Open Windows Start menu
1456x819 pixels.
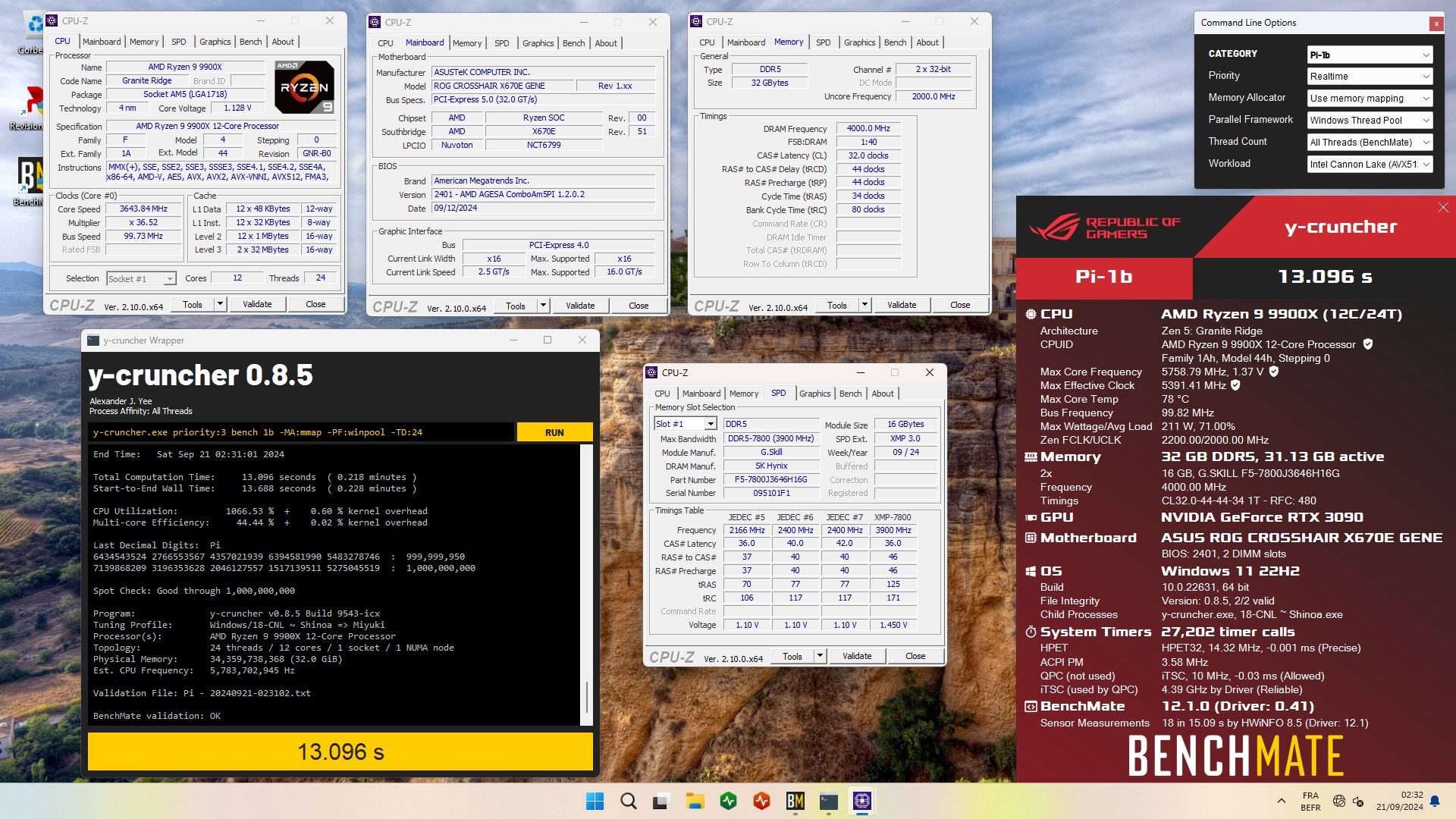[x=595, y=801]
